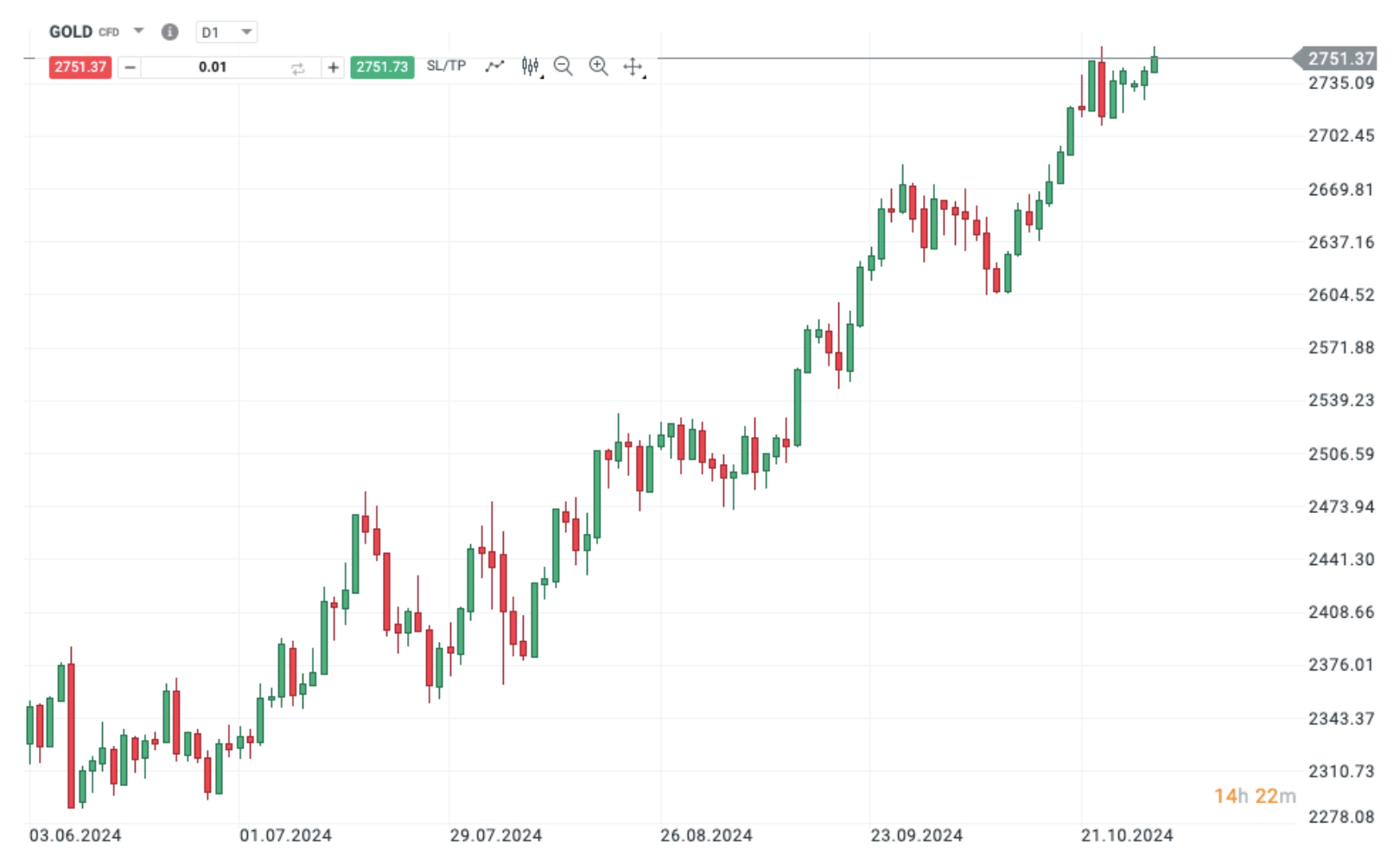
Task: Open chart style options via small caret
Action: click(540, 76)
